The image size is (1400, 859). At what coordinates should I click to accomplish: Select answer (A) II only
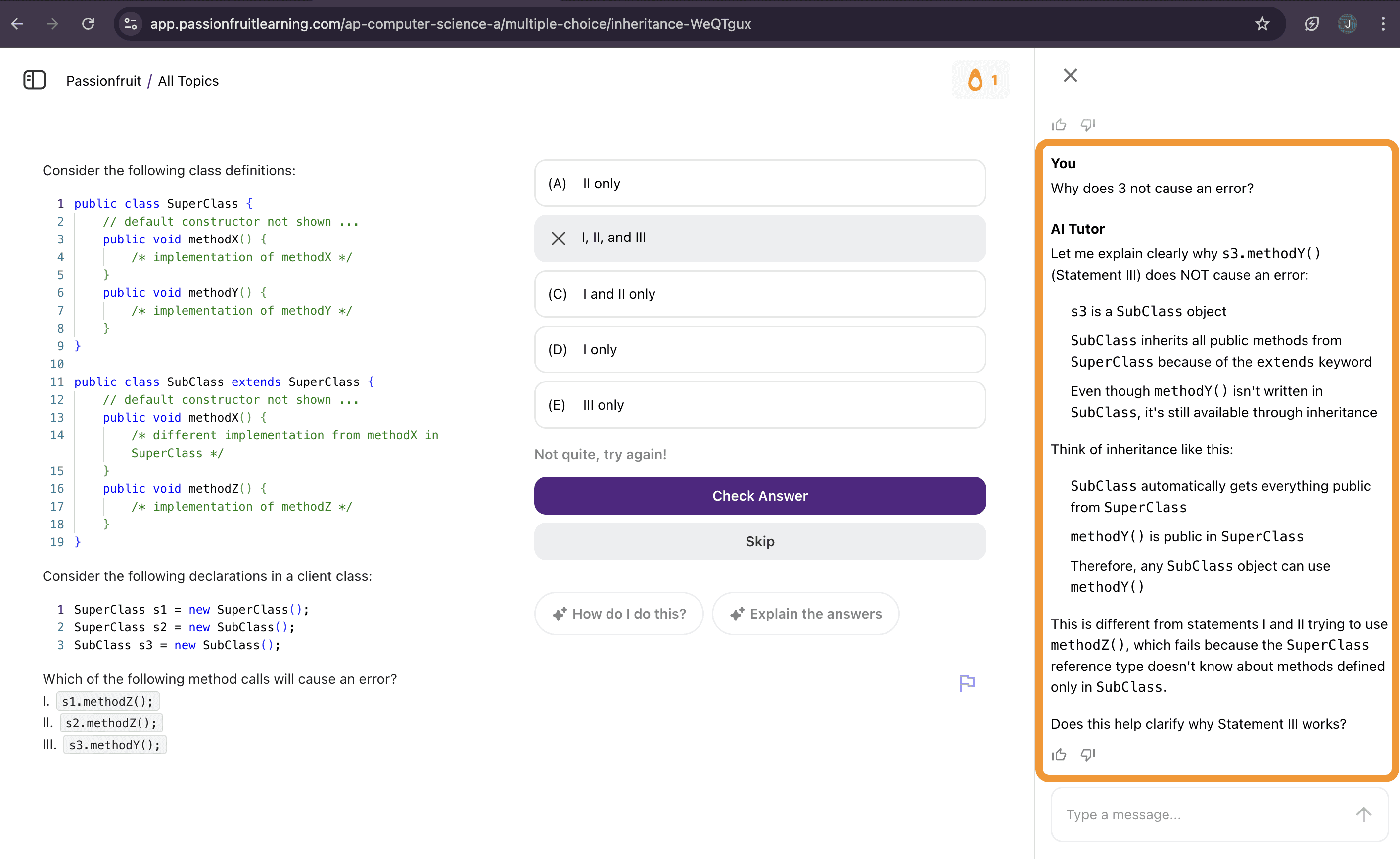click(760, 183)
